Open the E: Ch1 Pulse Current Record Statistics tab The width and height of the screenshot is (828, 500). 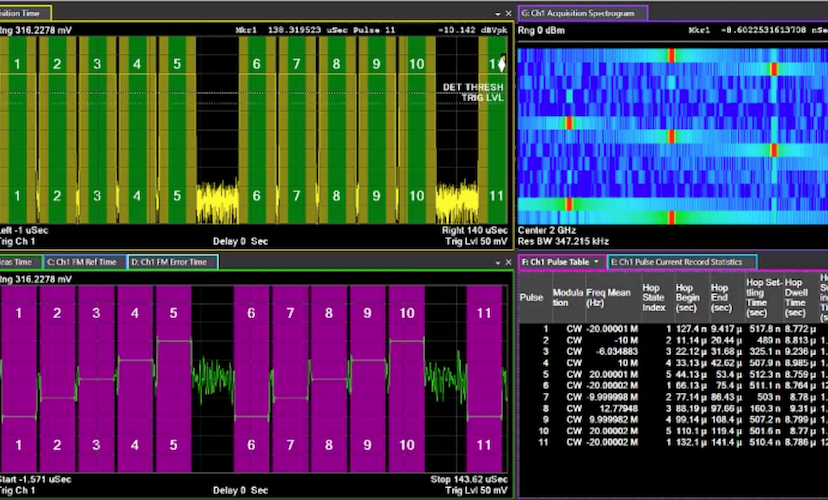point(682,262)
